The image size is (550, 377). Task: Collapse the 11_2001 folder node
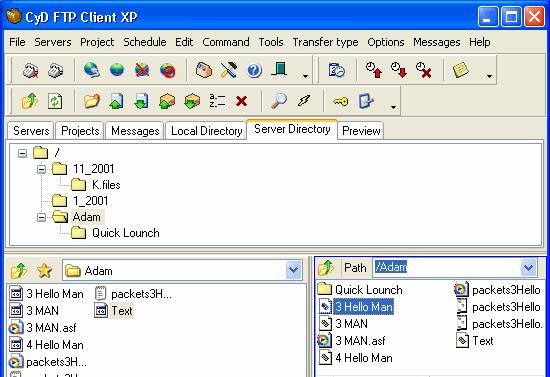[41, 169]
